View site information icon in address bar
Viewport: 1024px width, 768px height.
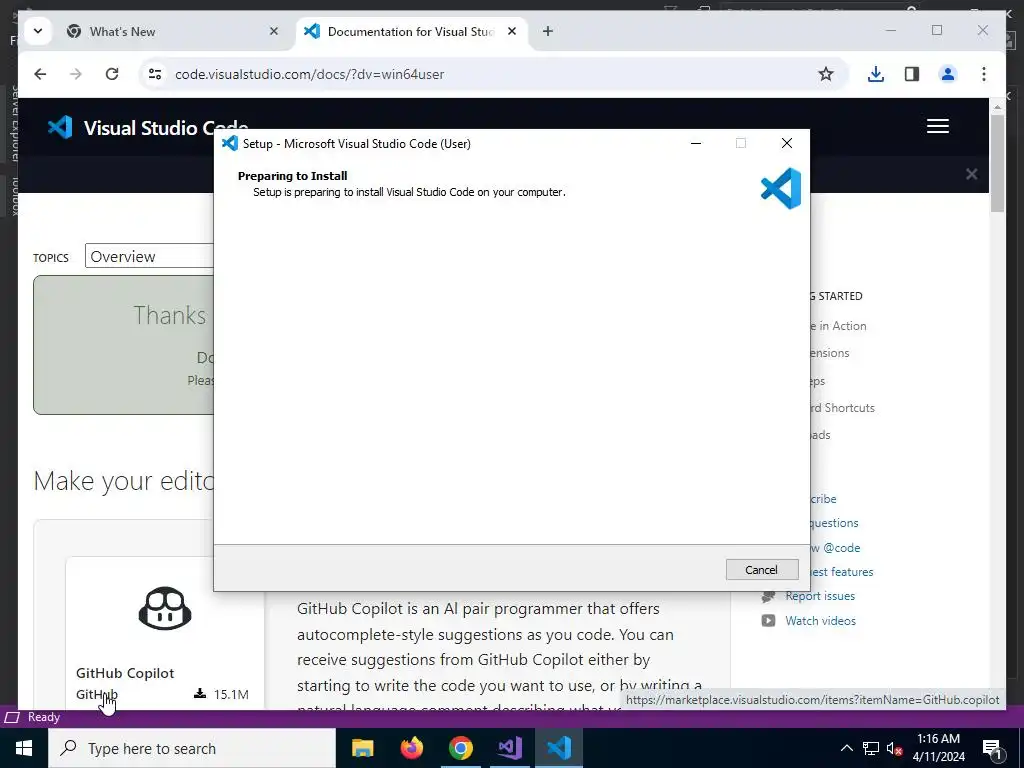[x=155, y=74]
